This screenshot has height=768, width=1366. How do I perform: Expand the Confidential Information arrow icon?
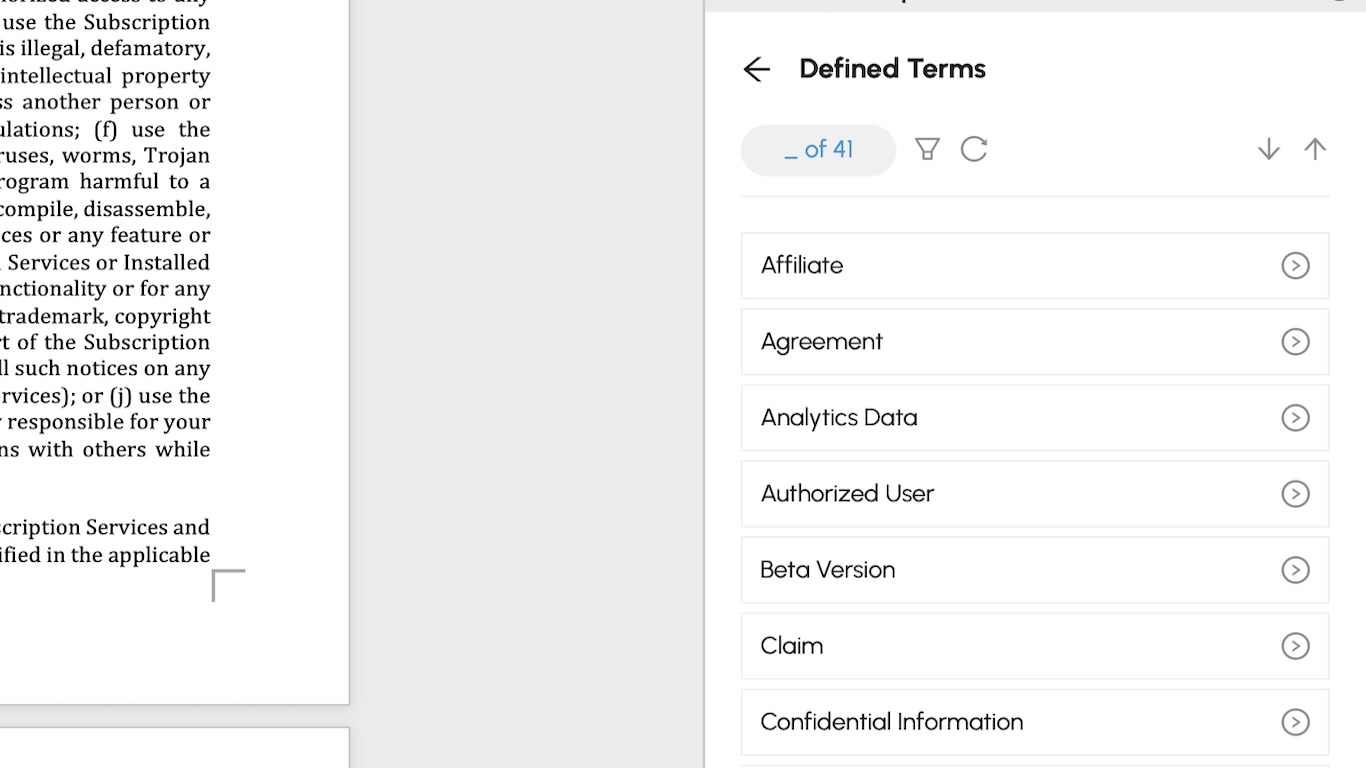click(1295, 722)
